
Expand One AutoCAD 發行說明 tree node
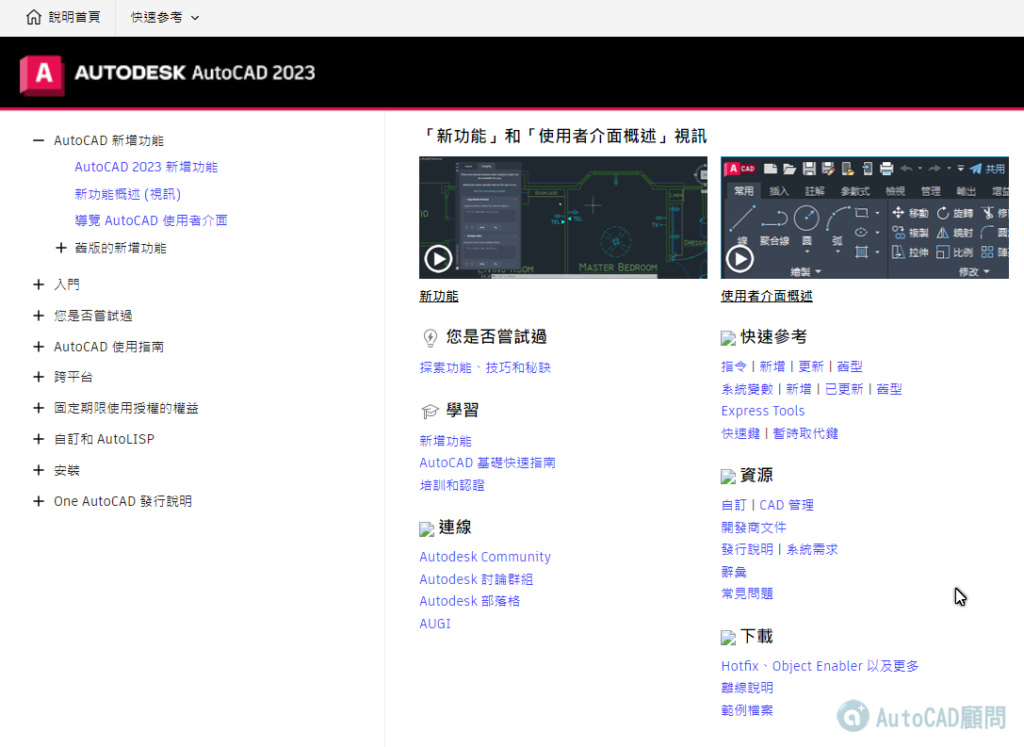(39, 501)
